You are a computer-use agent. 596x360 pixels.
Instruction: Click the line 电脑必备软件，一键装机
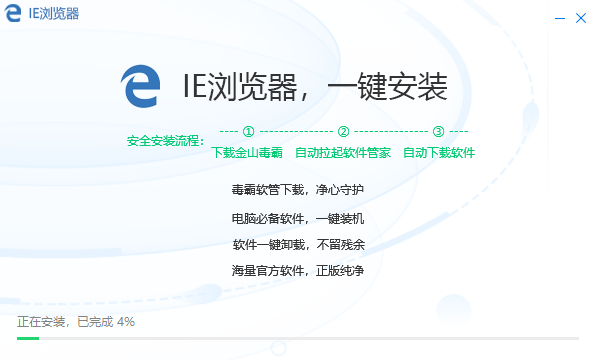tap(298, 219)
